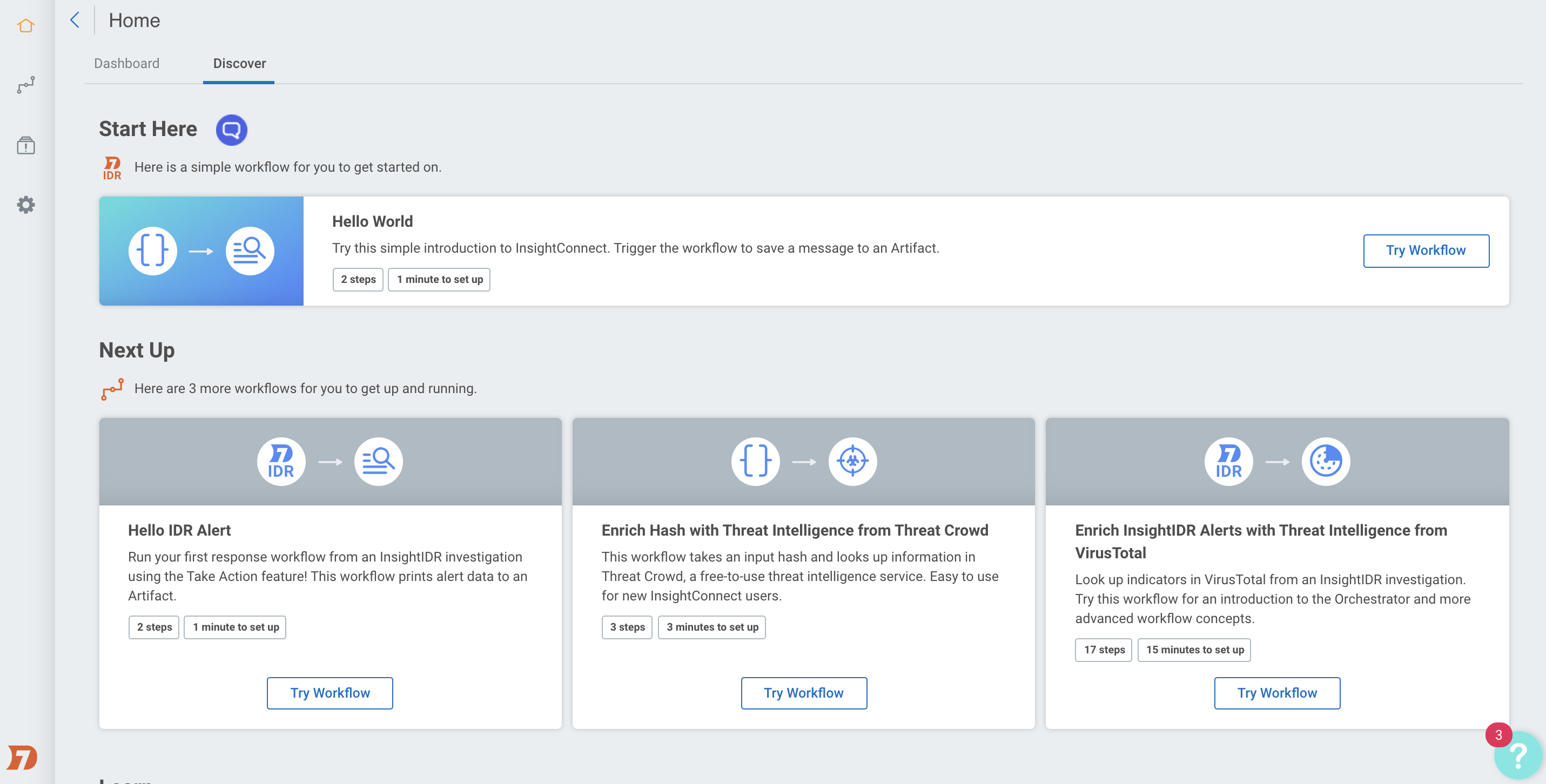Click the chat bubble icon beside Start Here
Screen dimensions: 1546x784
[232, 130]
